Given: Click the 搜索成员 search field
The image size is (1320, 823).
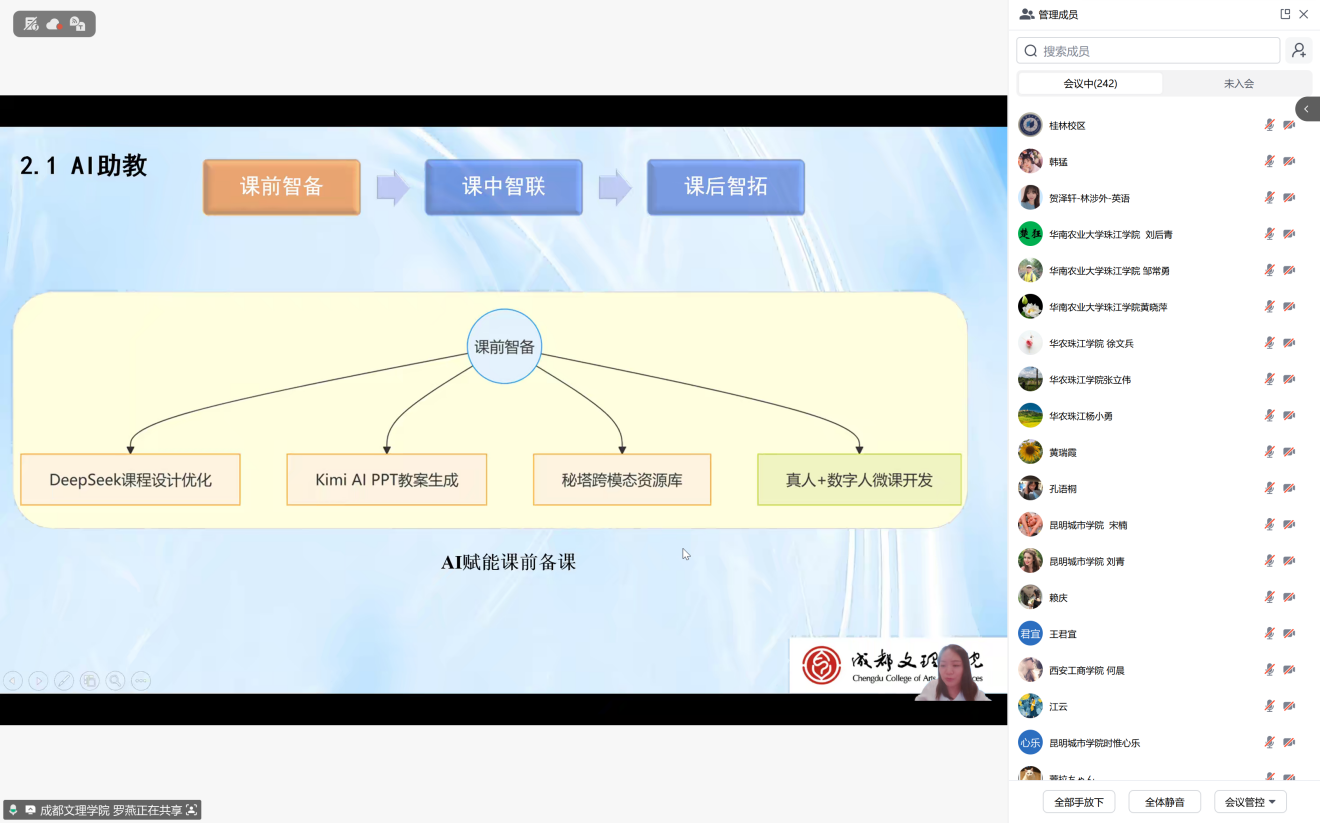Looking at the screenshot, I should click(1148, 51).
